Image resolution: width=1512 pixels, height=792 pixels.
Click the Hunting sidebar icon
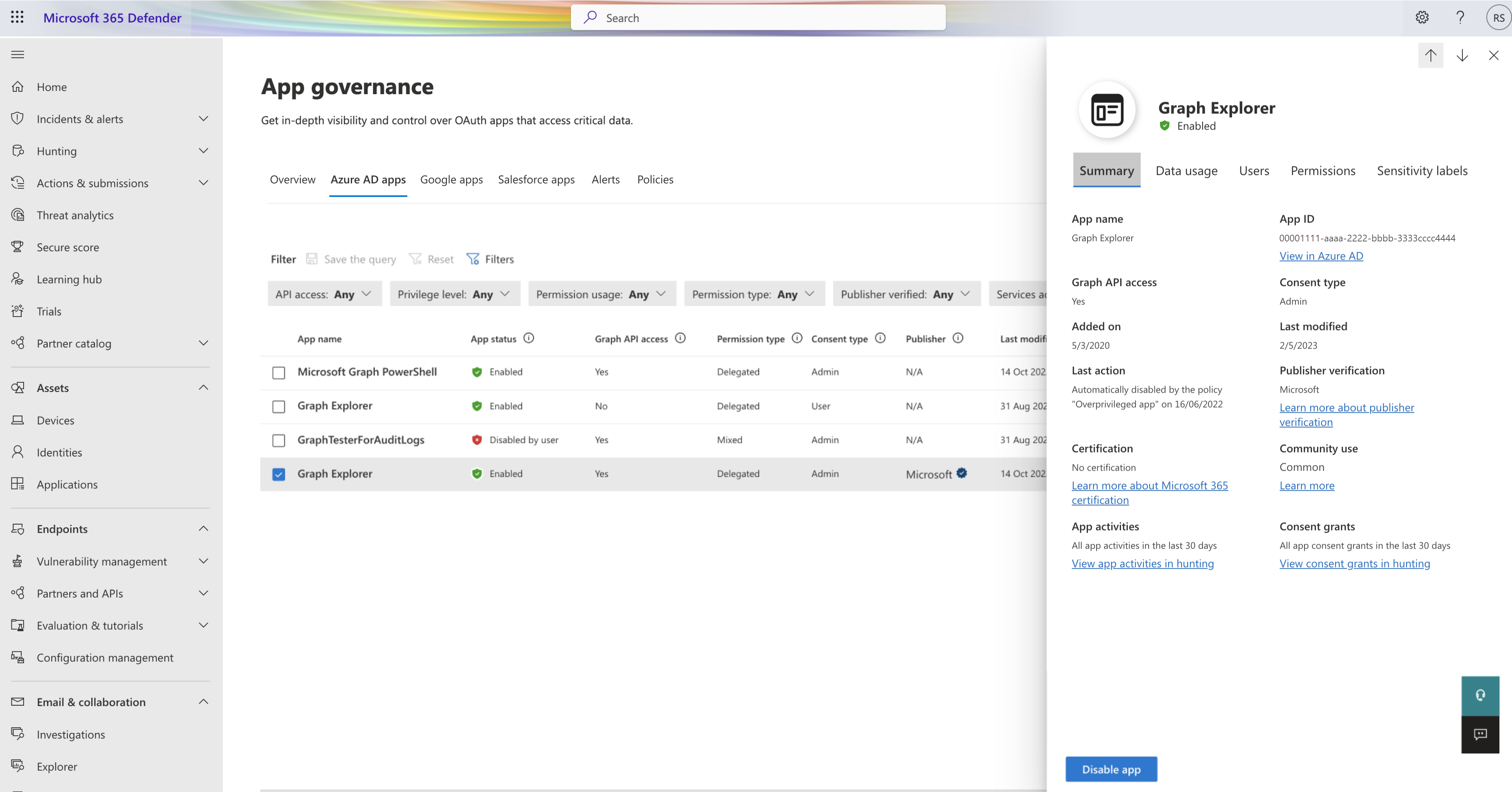tap(18, 151)
